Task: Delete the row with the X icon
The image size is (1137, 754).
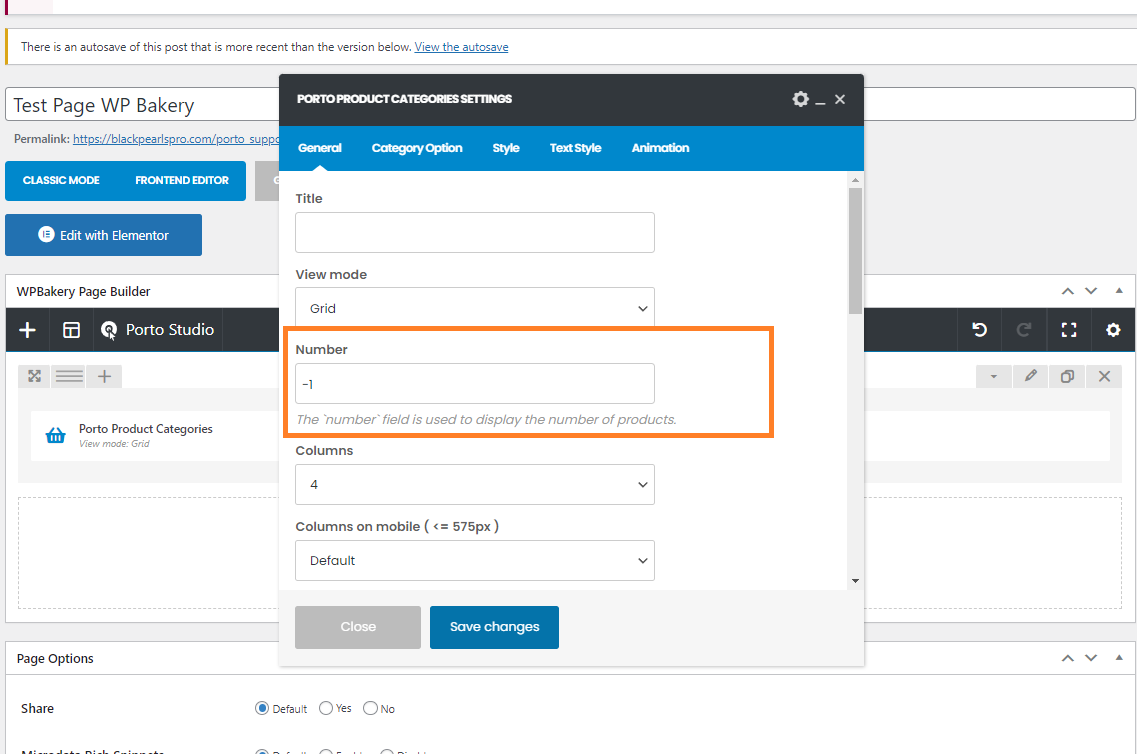Action: click(1104, 376)
